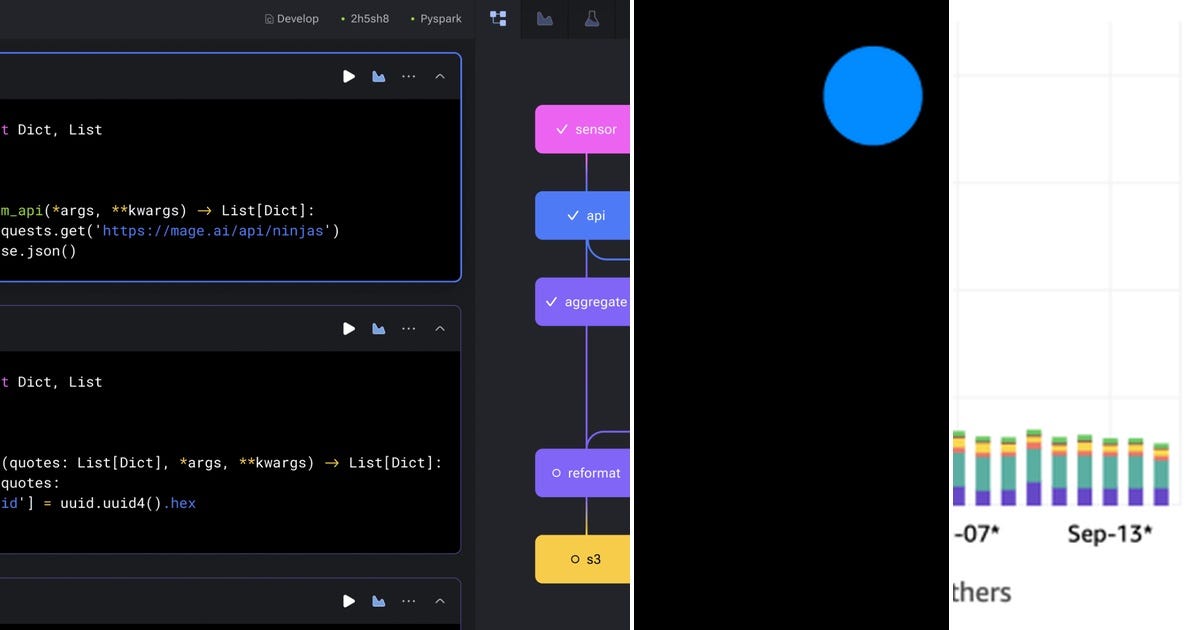Select the charts icon in the top toolbar
The height and width of the screenshot is (630, 1200).
(x=545, y=18)
